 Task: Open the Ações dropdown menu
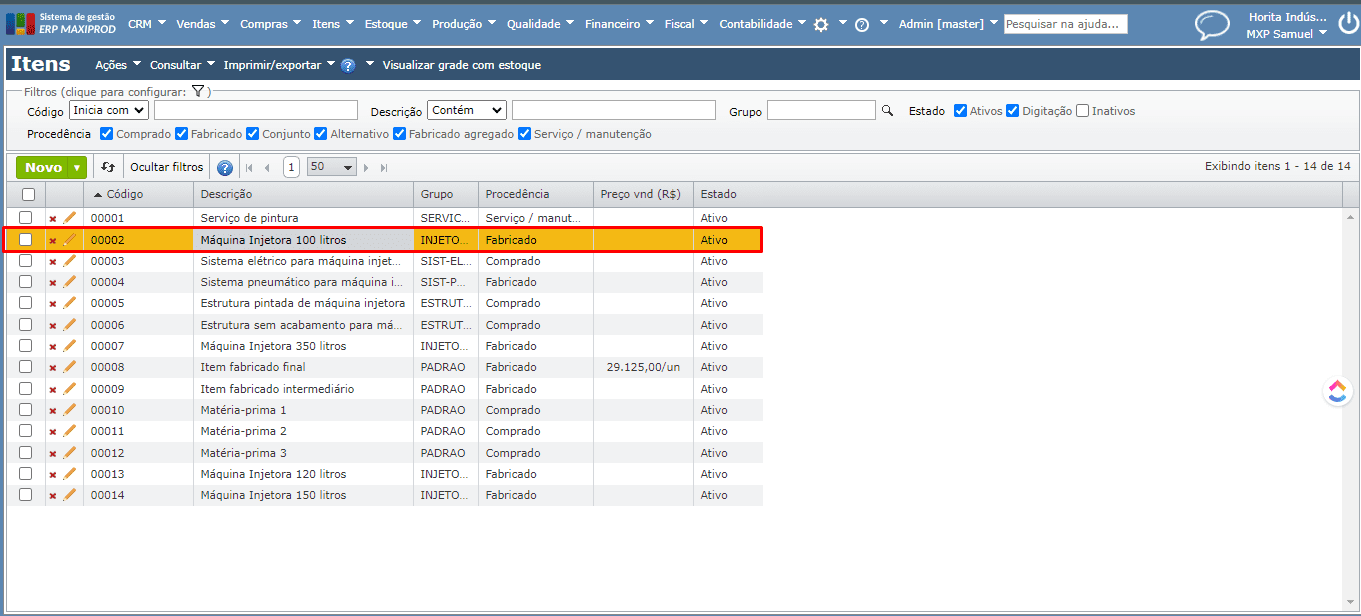(x=118, y=65)
